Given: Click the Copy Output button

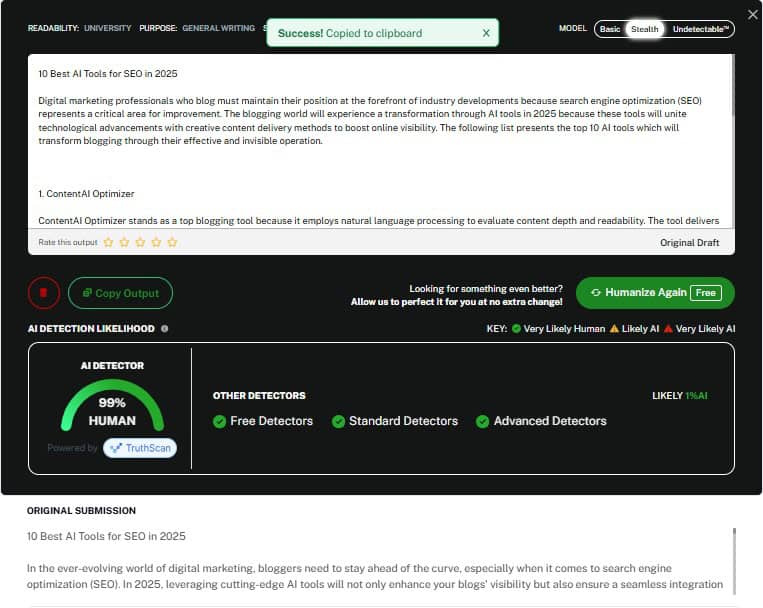Looking at the screenshot, I should [120, 293].
